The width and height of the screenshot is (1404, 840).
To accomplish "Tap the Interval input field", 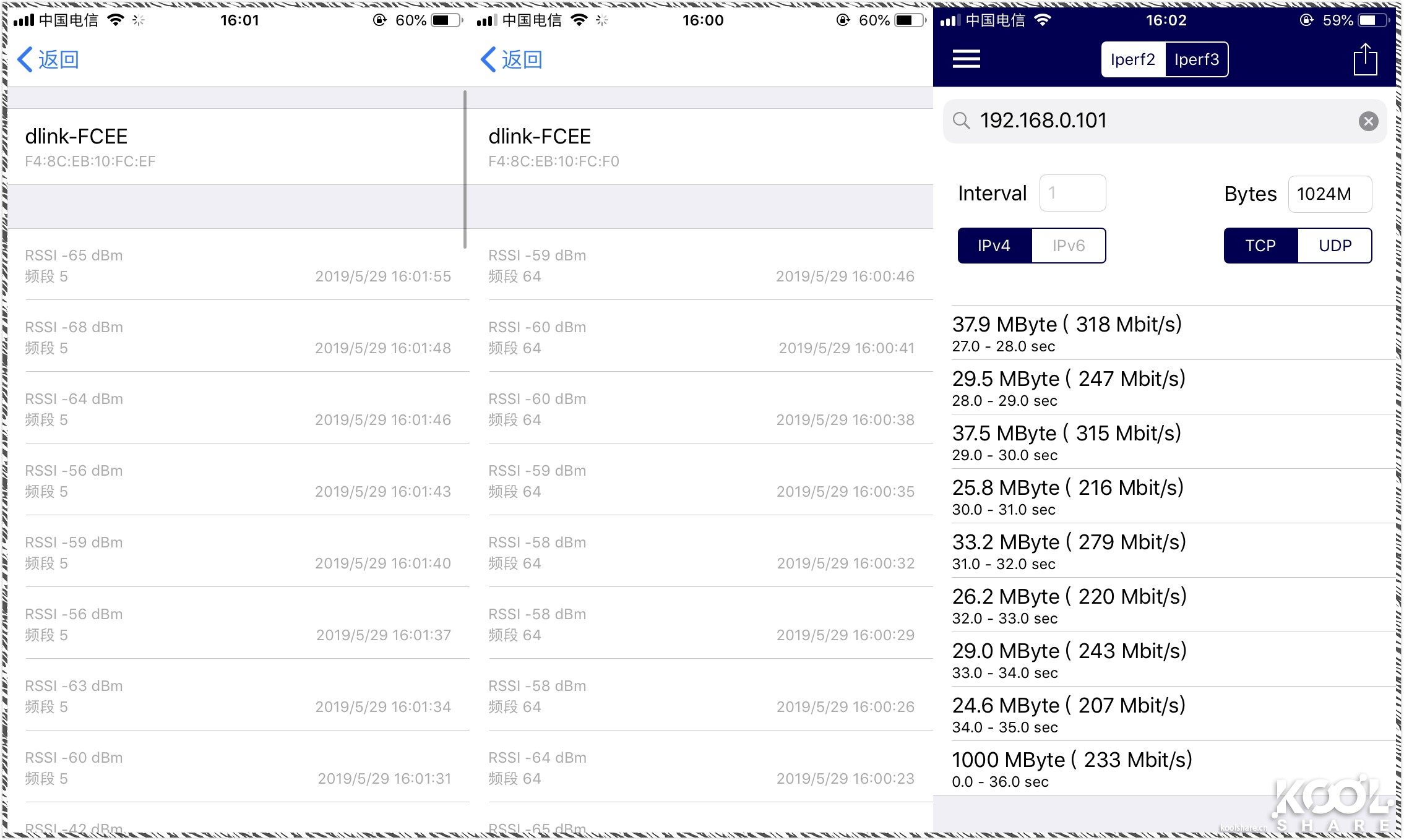I will click(1073, 193).
